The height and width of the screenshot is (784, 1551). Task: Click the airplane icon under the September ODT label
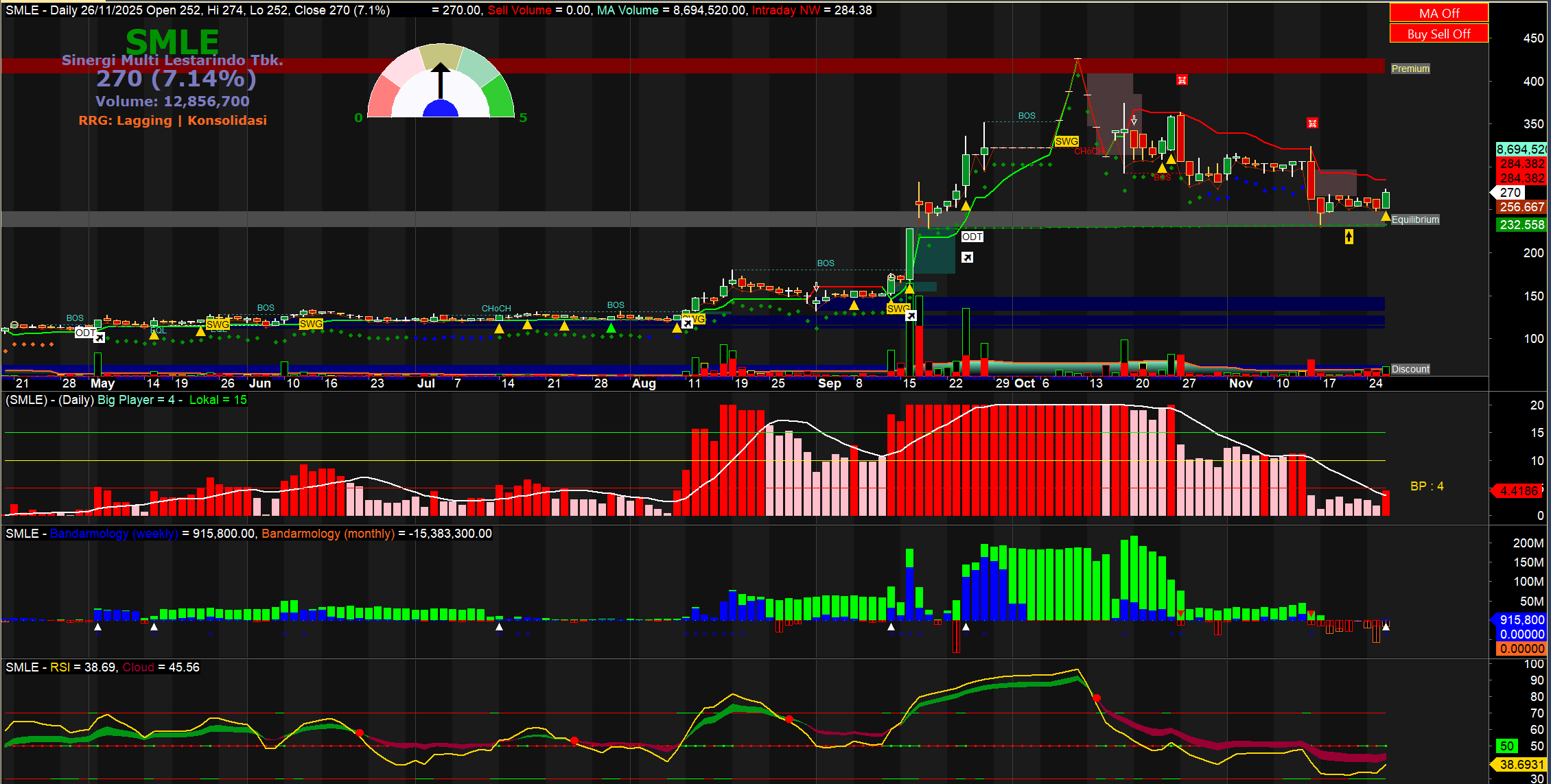[967, 257]
